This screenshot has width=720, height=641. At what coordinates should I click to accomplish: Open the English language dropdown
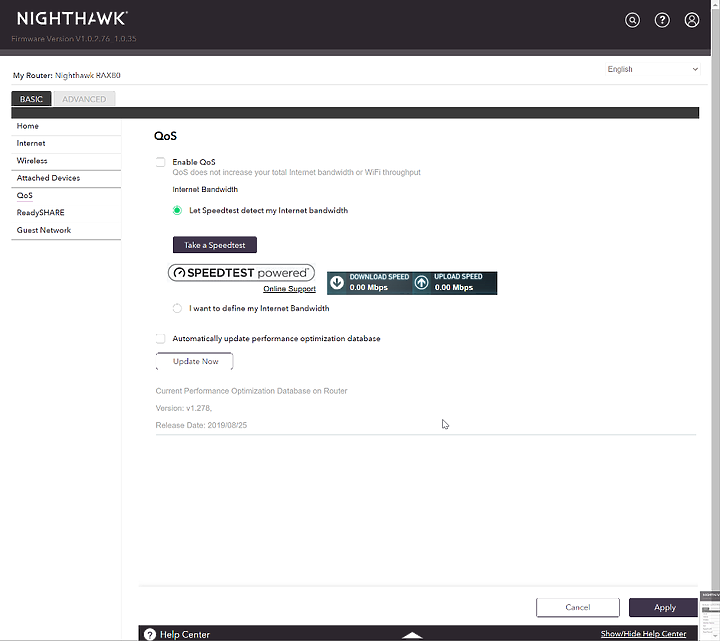pos(652,69)
